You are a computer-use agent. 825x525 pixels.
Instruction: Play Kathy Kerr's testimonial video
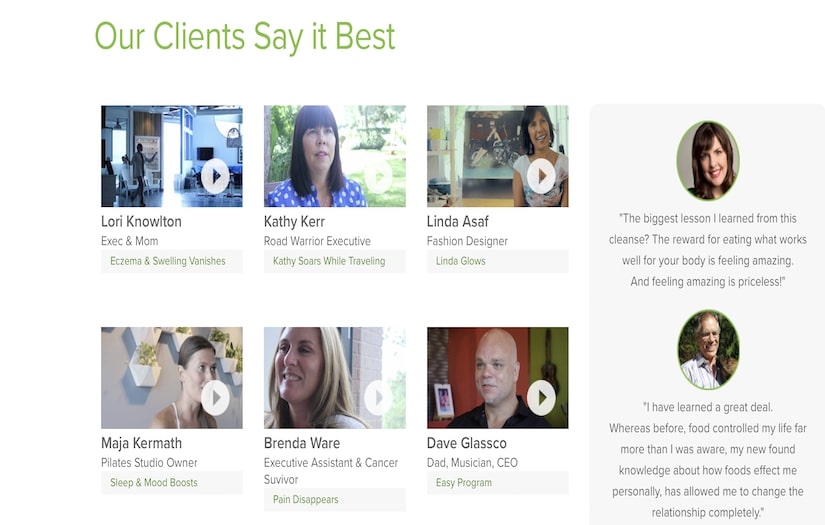[x=378, y=176]
